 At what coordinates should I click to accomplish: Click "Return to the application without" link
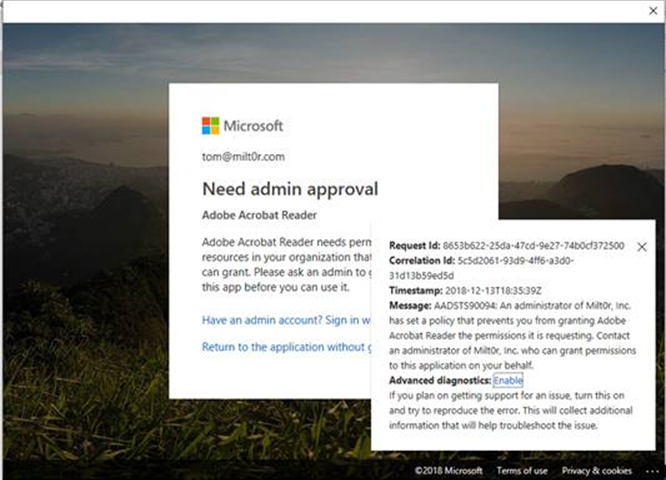(x=286, y=347)
